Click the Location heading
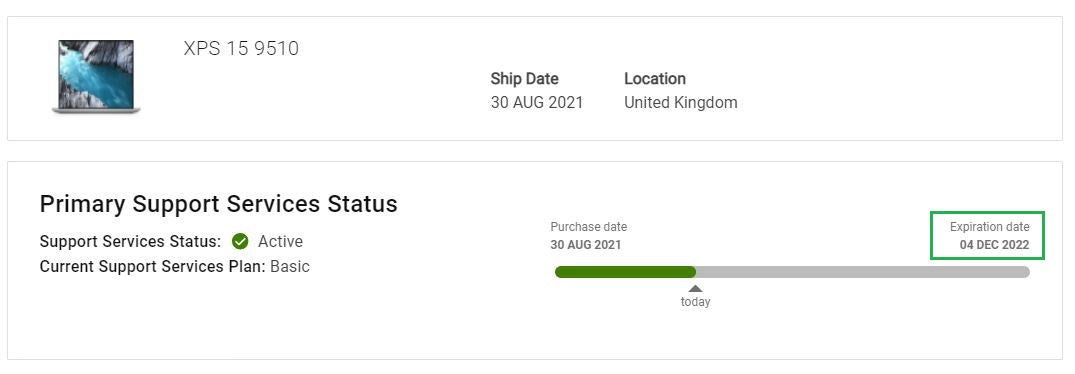This screenshot has width=1075, height=374. (655, 79)
